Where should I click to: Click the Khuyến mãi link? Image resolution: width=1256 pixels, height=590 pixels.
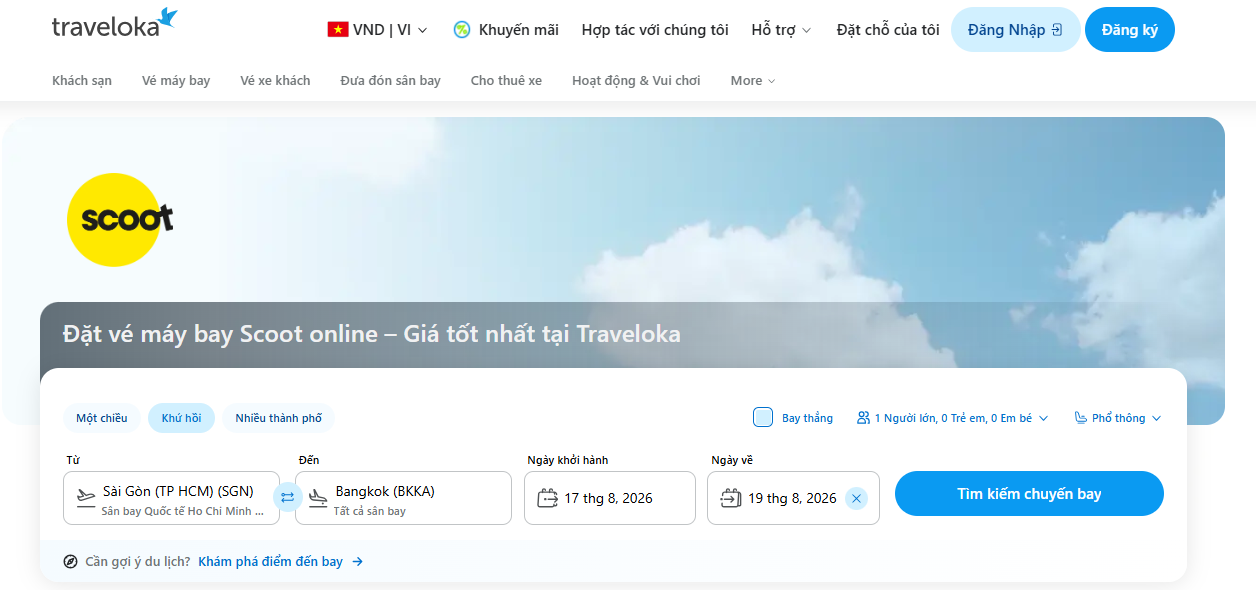pyautogui.click(x=506, y=30)
